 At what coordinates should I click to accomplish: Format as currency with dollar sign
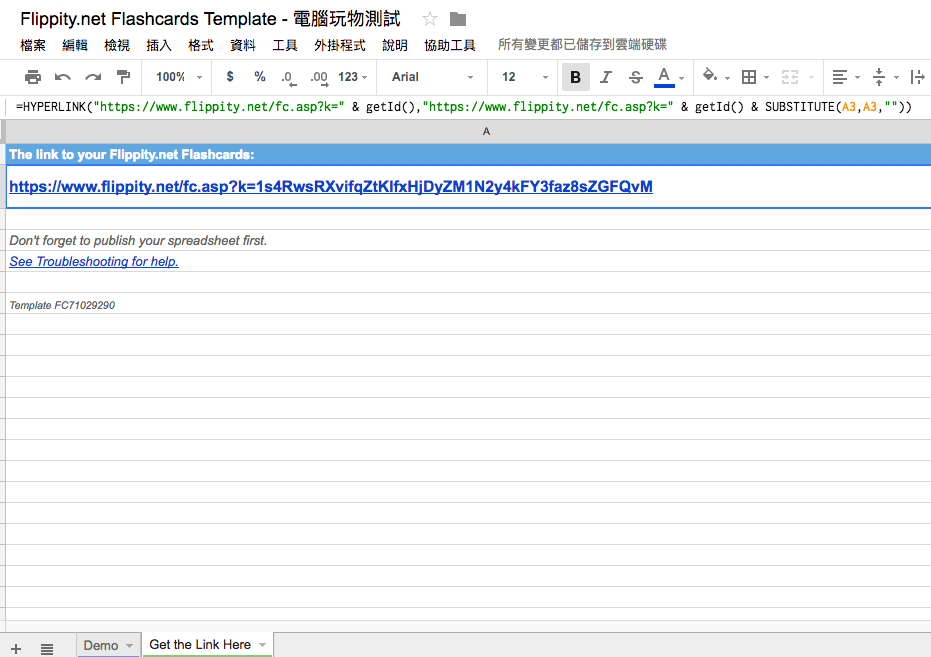(x=230, y=77)
